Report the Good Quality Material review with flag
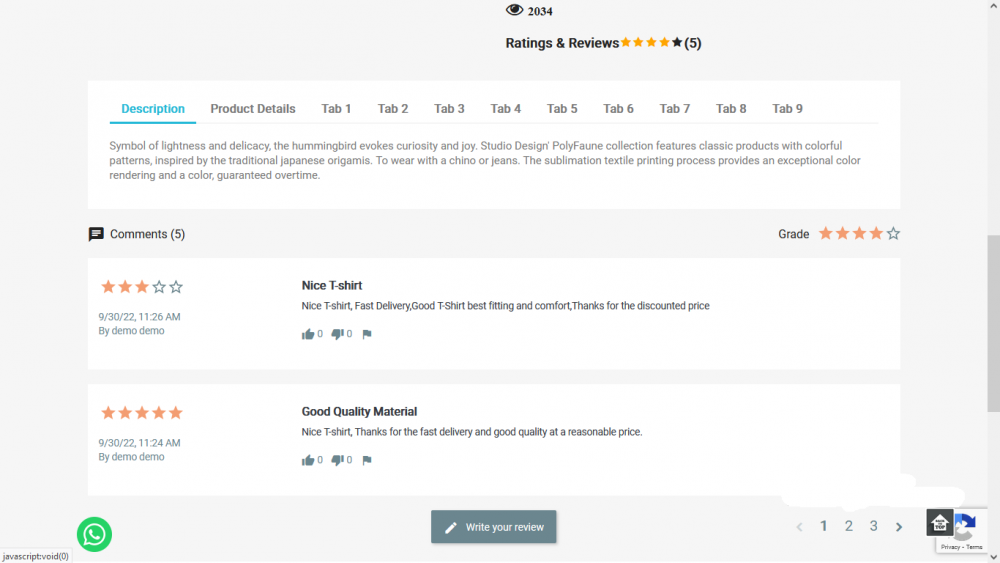Viewport: 1000px width, 563px height. click(367, 460)
